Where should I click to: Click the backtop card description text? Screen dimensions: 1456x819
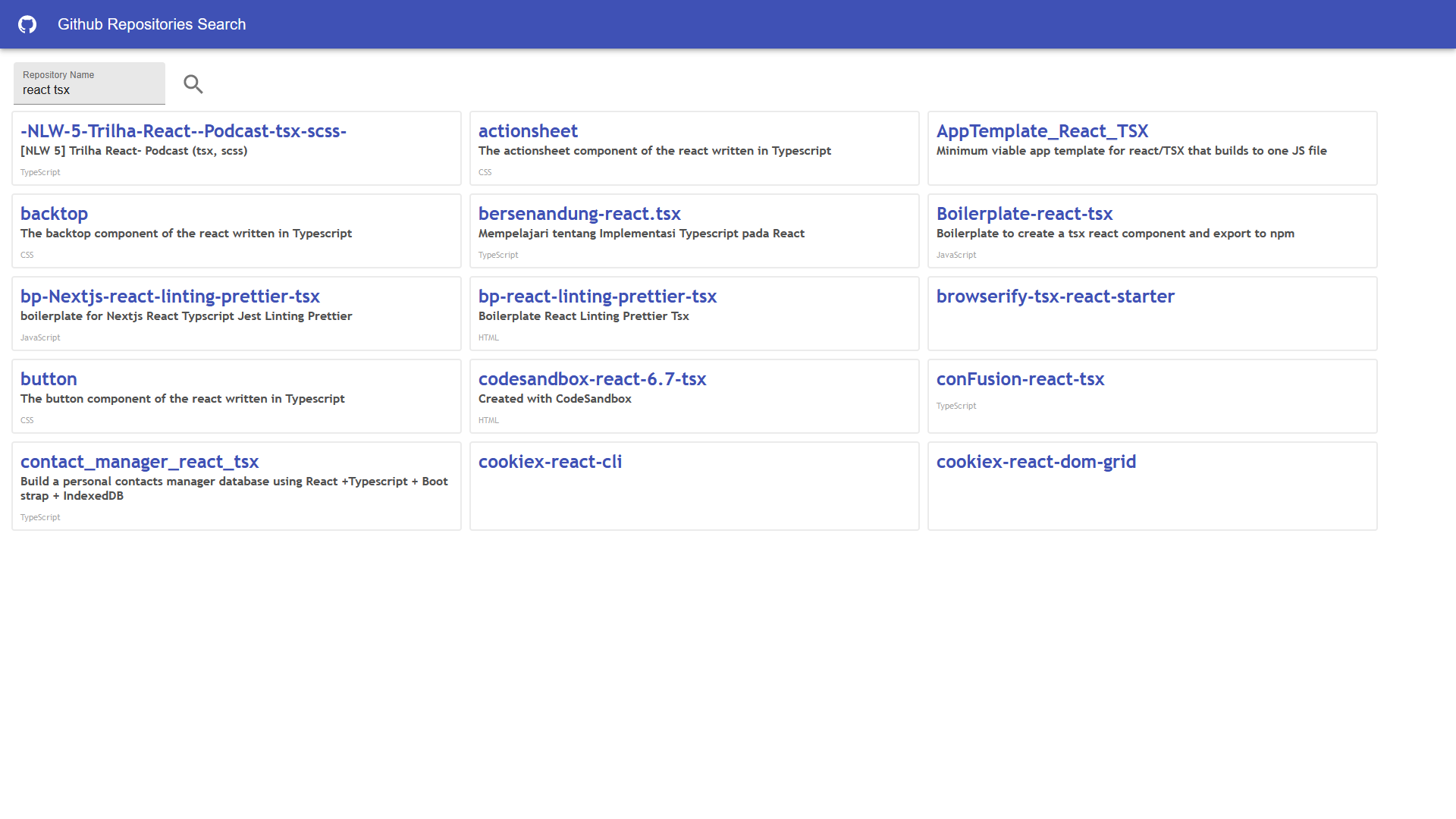pyautogui.click(x=186, y=234)
